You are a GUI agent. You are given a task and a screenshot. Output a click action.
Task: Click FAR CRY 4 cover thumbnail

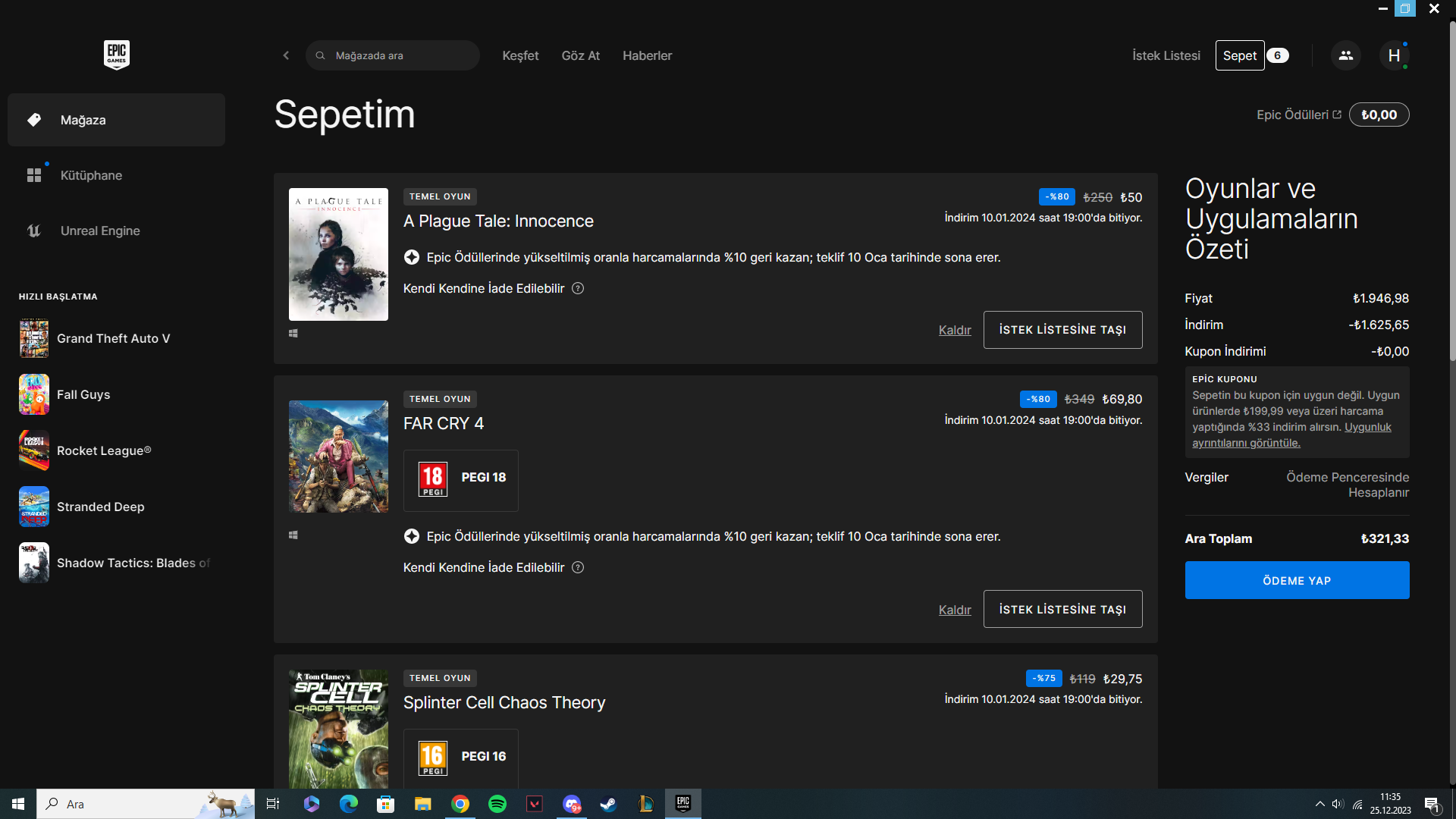tap(338, 457)
